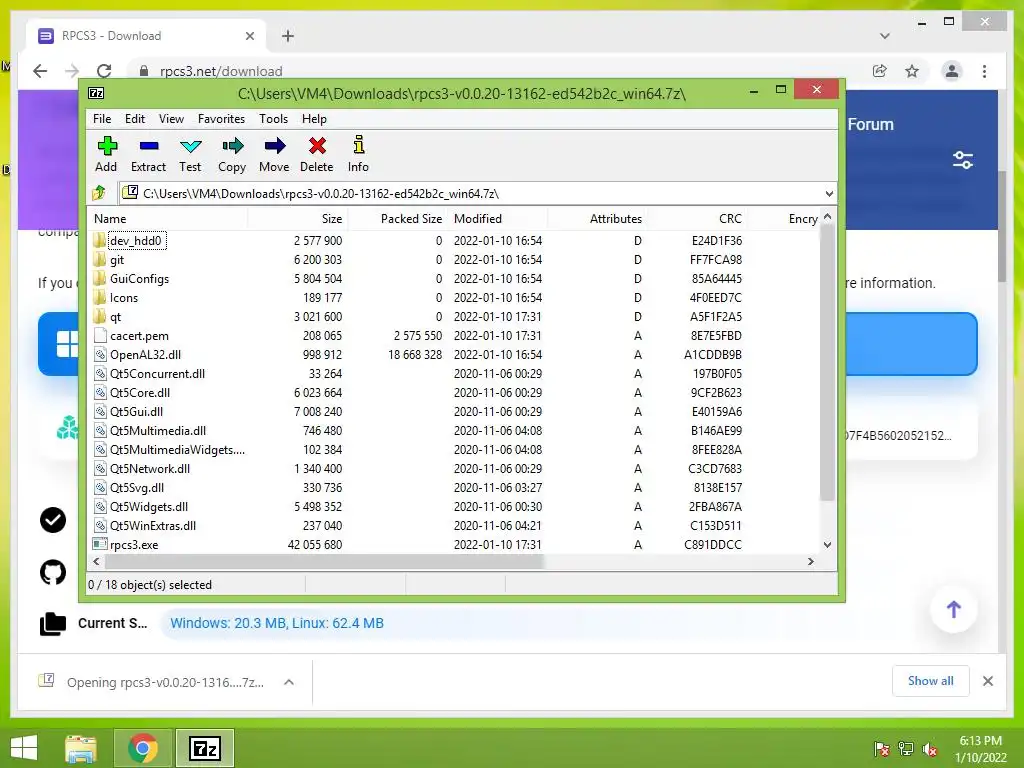Sort by Packed Size column header
Image resolution: width=1024 pixels, height=768 pixels.
[x=397, y=219]
